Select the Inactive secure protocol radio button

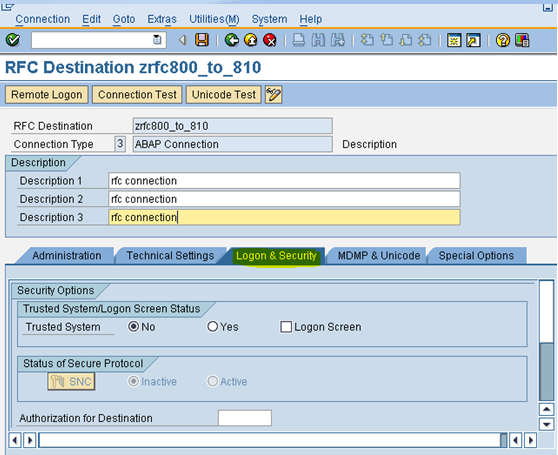coord(133,381)
